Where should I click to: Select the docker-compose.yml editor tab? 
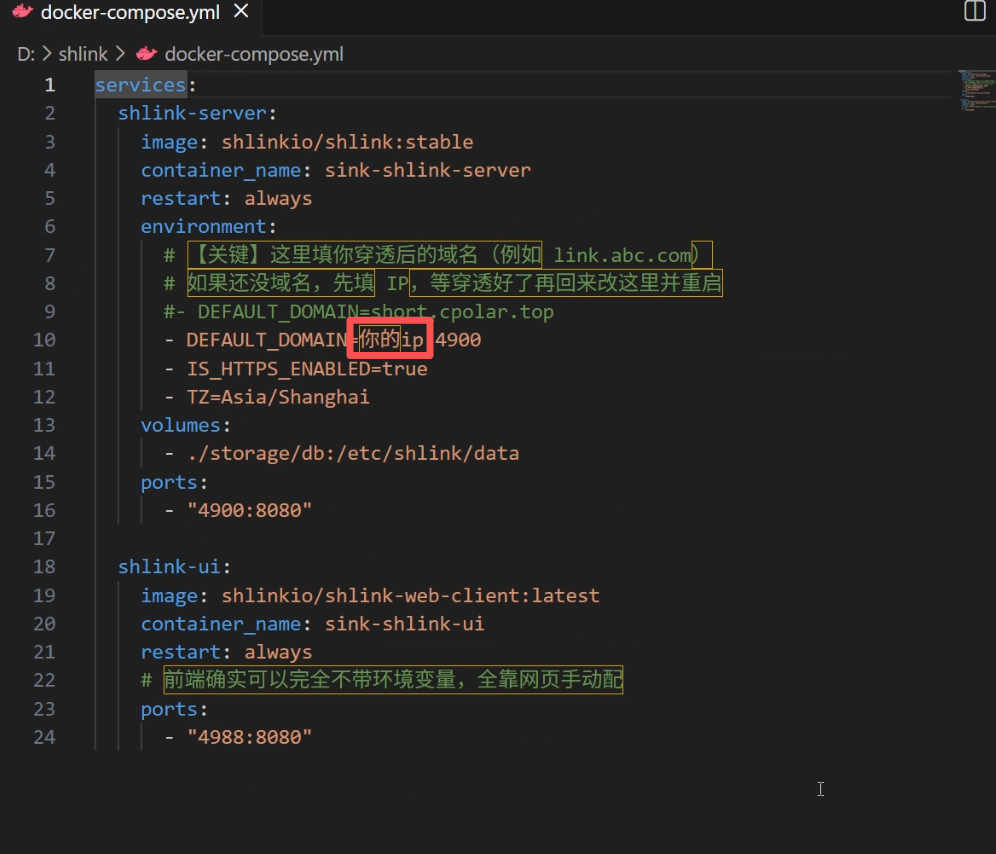(x=130, y=14)
